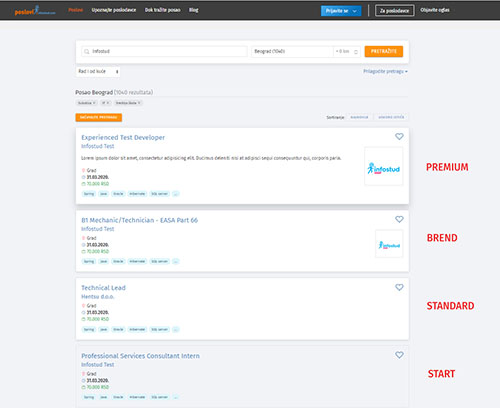Screen dimensions: 500x408
Task: Open the Technical Lead job title
Action: pyautogui.click(x=103, y=288)
